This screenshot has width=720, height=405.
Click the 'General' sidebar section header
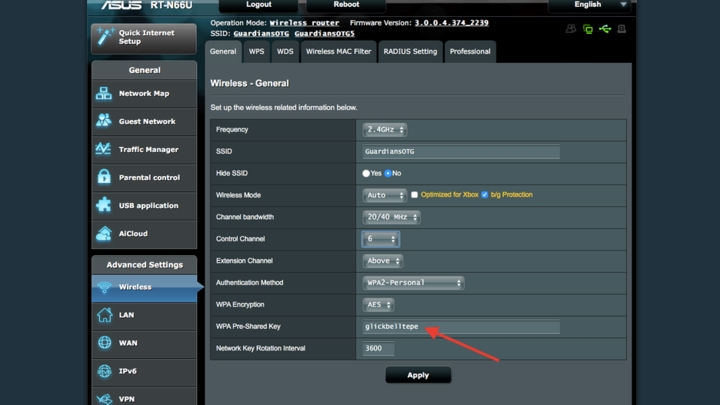coord(145,70)
